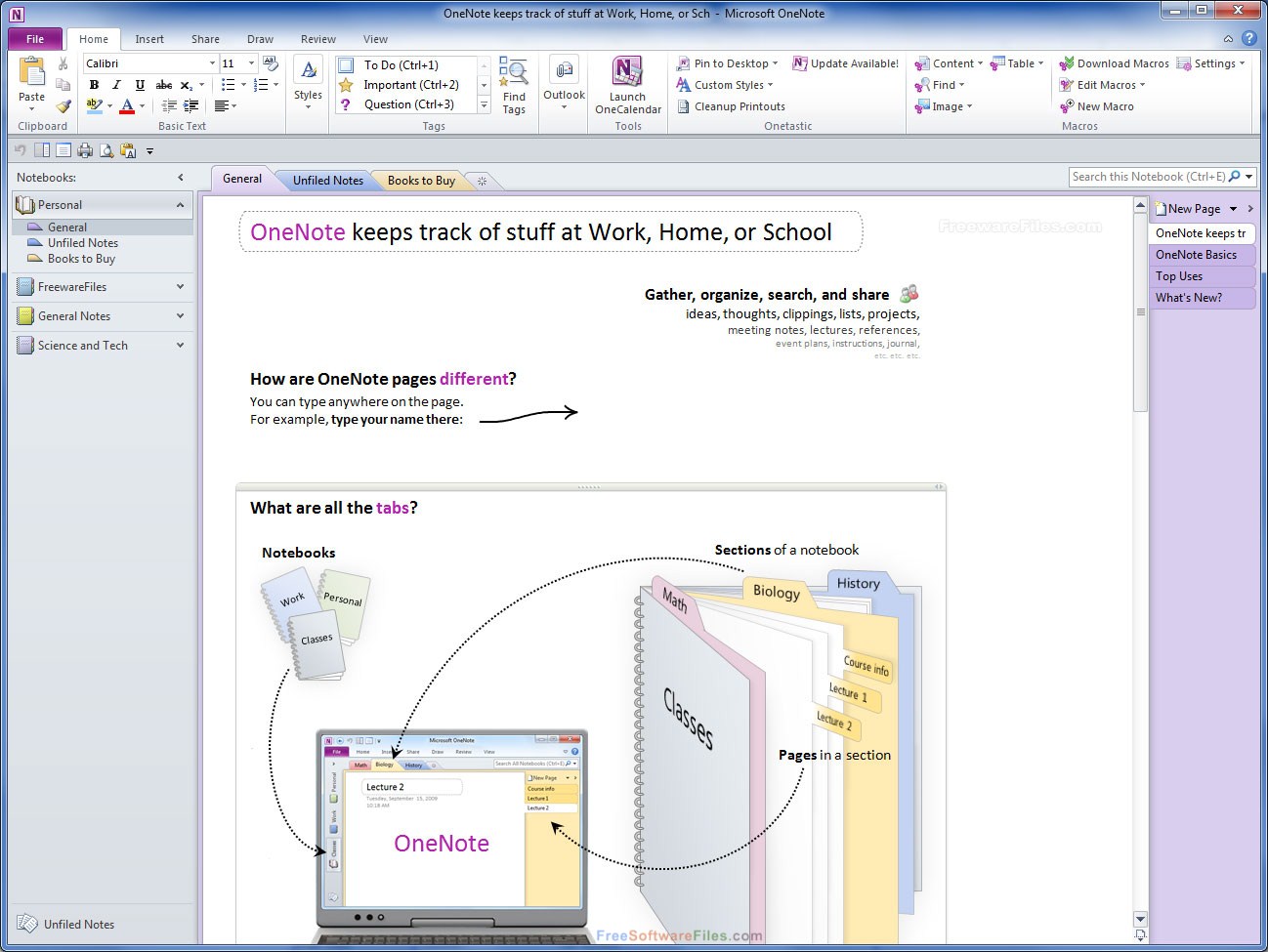
Task: Switch to the Insert ribbon tab
Action: click(x=149, y=39)
